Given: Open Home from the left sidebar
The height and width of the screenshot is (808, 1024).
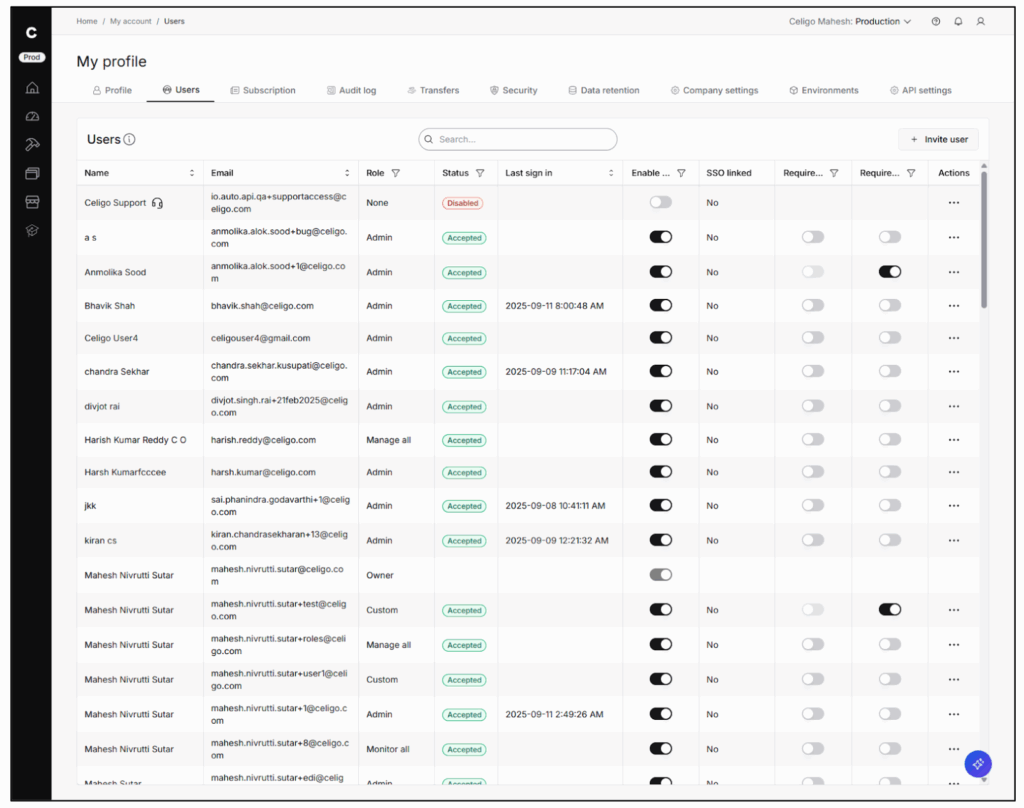Looking at the screenshot, I should tap(32, 88).
